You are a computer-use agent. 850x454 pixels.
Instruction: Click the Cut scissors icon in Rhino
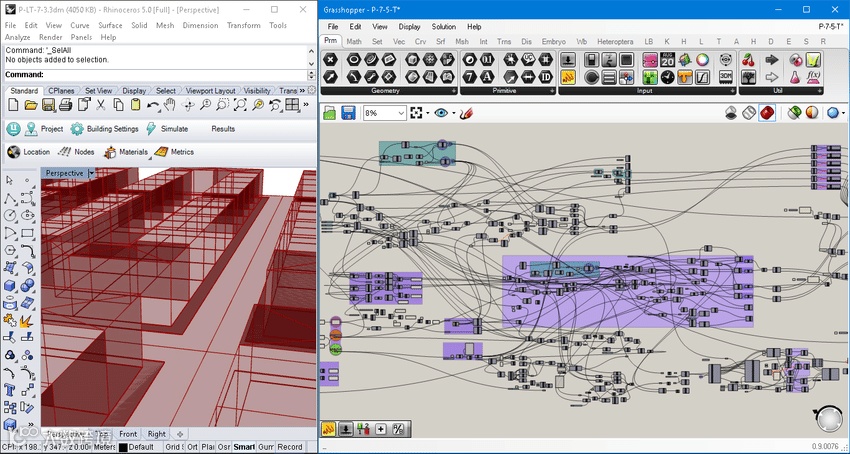tap(101, 105)
